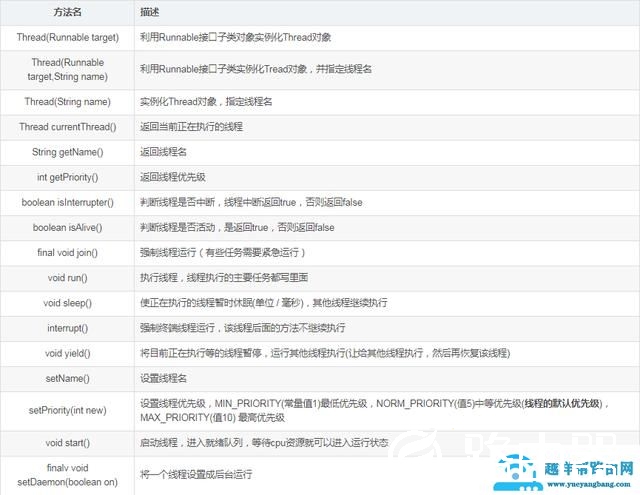Screen dimensions: 640x495
Task: Click description starting '执行线程，线程执行的主要任务'
Action: tap(224, 278)
